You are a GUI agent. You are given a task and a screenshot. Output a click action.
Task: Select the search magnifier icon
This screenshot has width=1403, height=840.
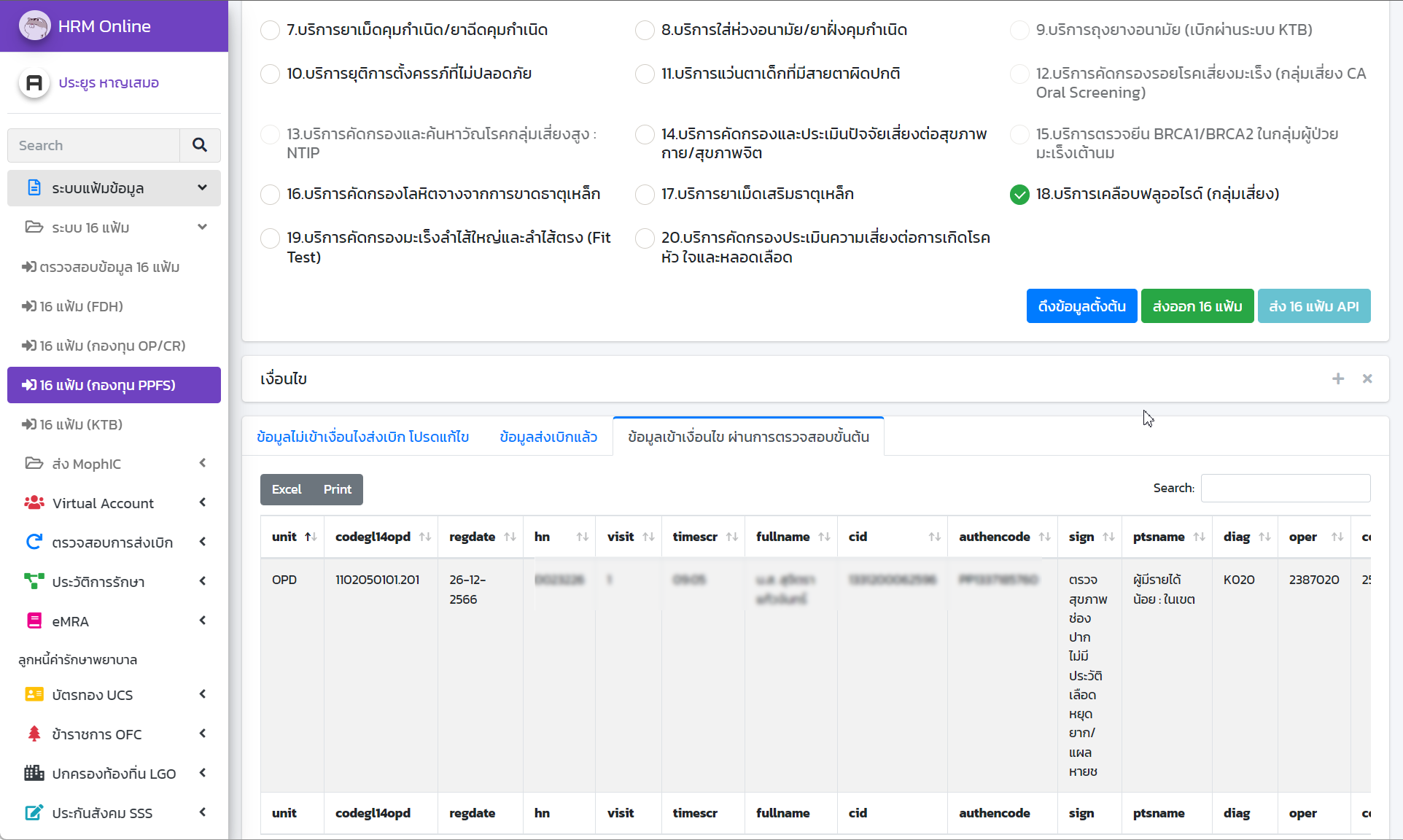pos(199,145)
